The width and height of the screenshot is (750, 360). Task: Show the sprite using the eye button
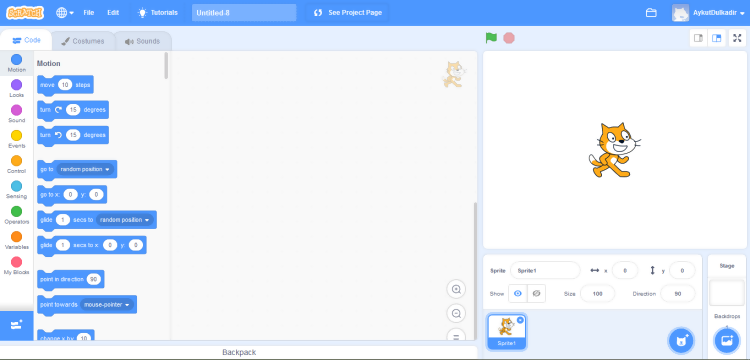(x=518, y=294)
